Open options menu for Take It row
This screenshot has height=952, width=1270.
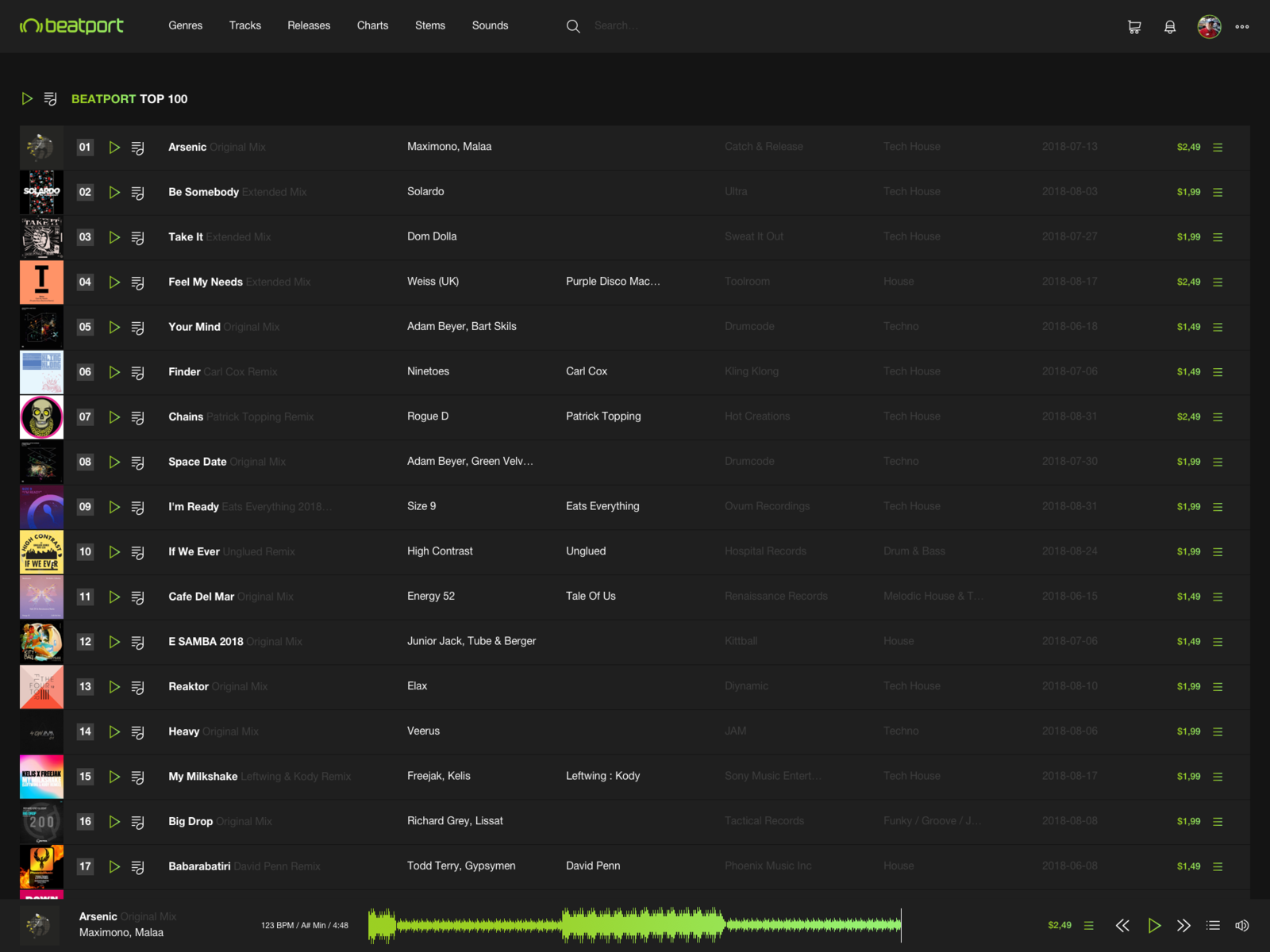1218,237
